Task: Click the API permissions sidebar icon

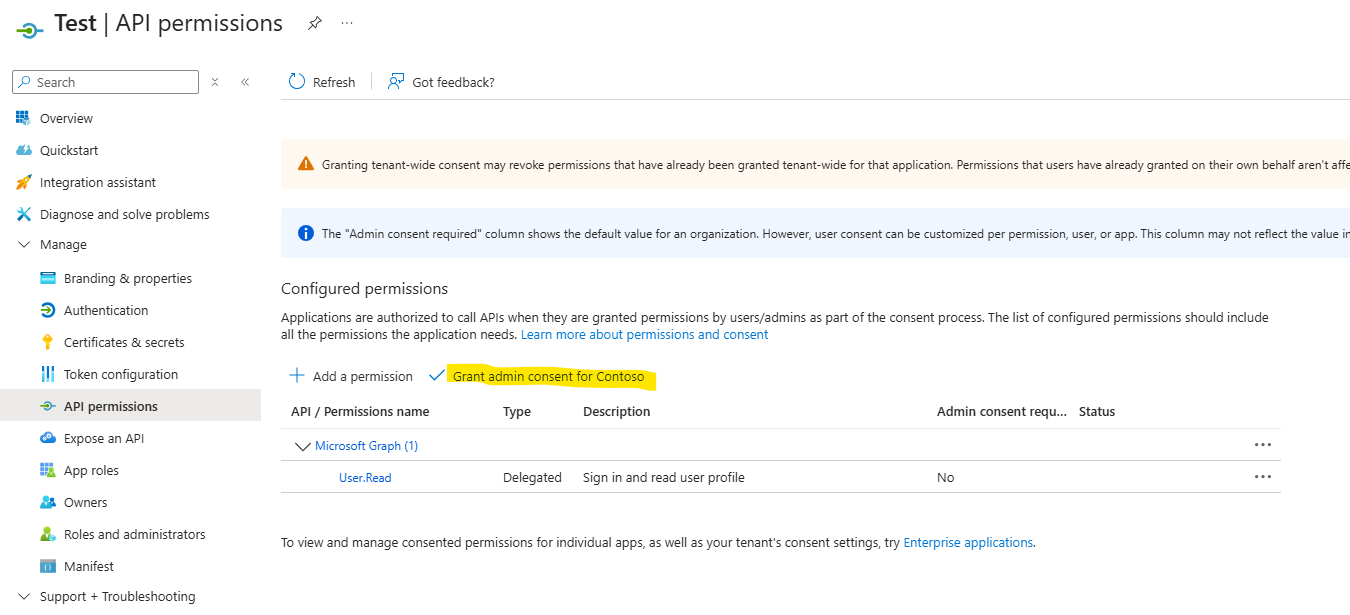Action: tap(47, 406)
